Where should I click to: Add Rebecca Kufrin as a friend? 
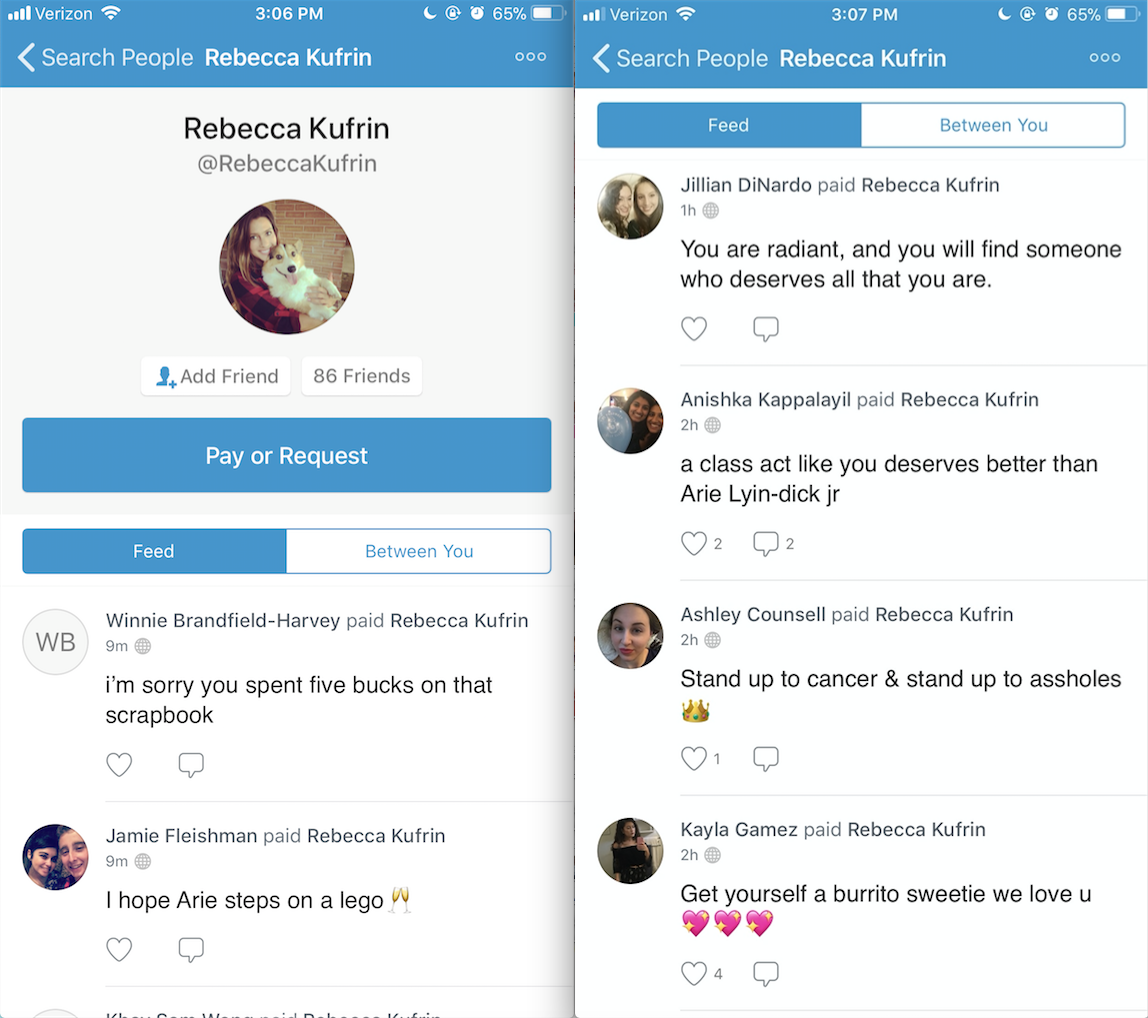click(x=216, y=376)
